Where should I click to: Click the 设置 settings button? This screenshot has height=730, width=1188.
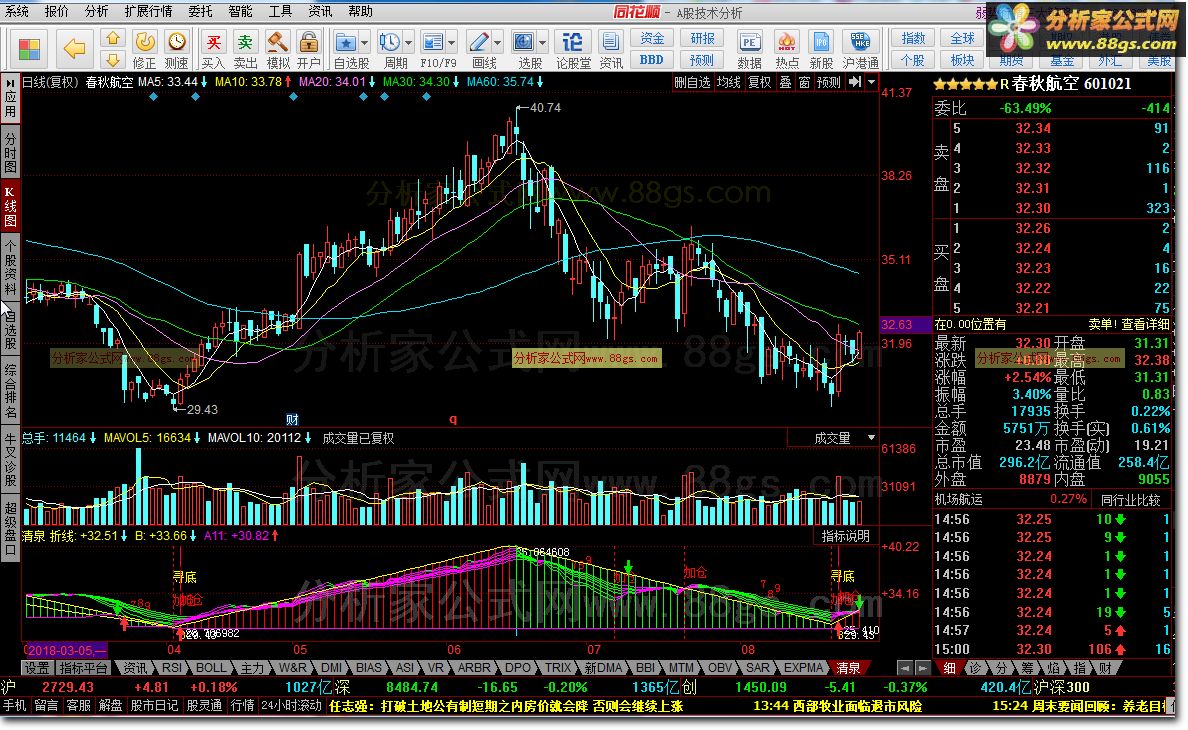(x=36, y=668)
